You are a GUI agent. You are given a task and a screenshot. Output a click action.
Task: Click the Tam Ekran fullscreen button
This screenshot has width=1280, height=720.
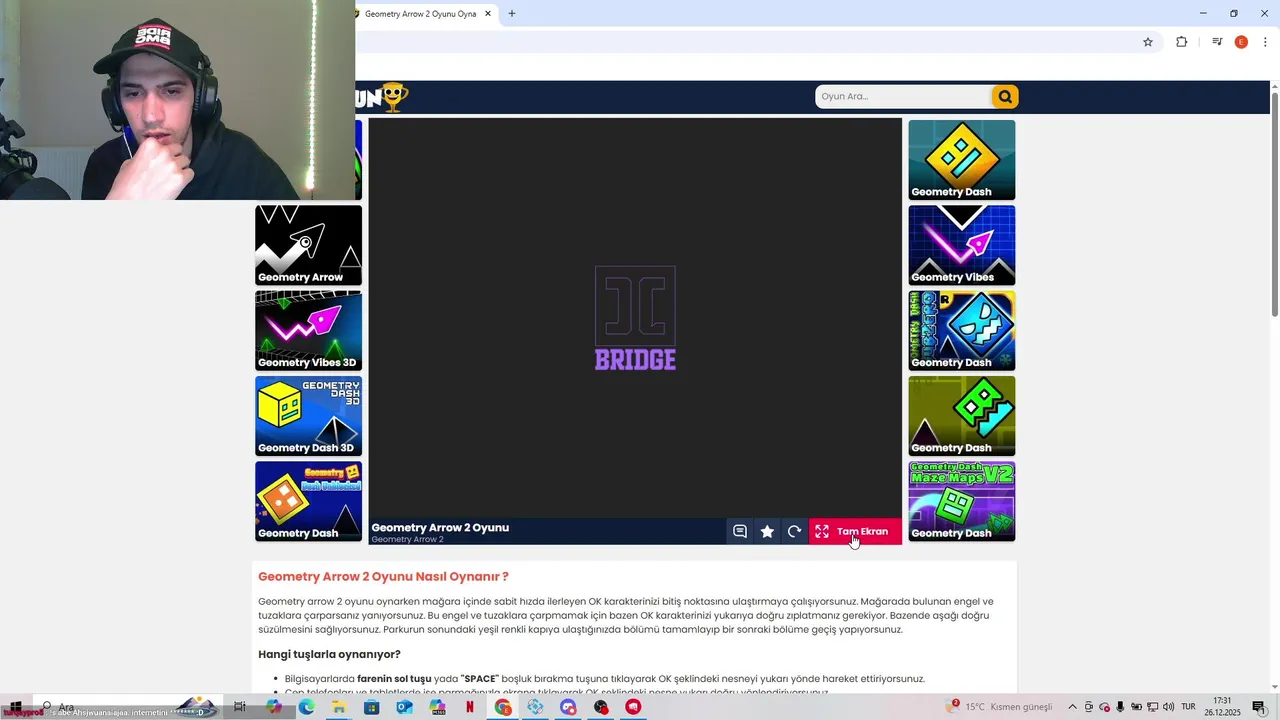pos(855,531)
